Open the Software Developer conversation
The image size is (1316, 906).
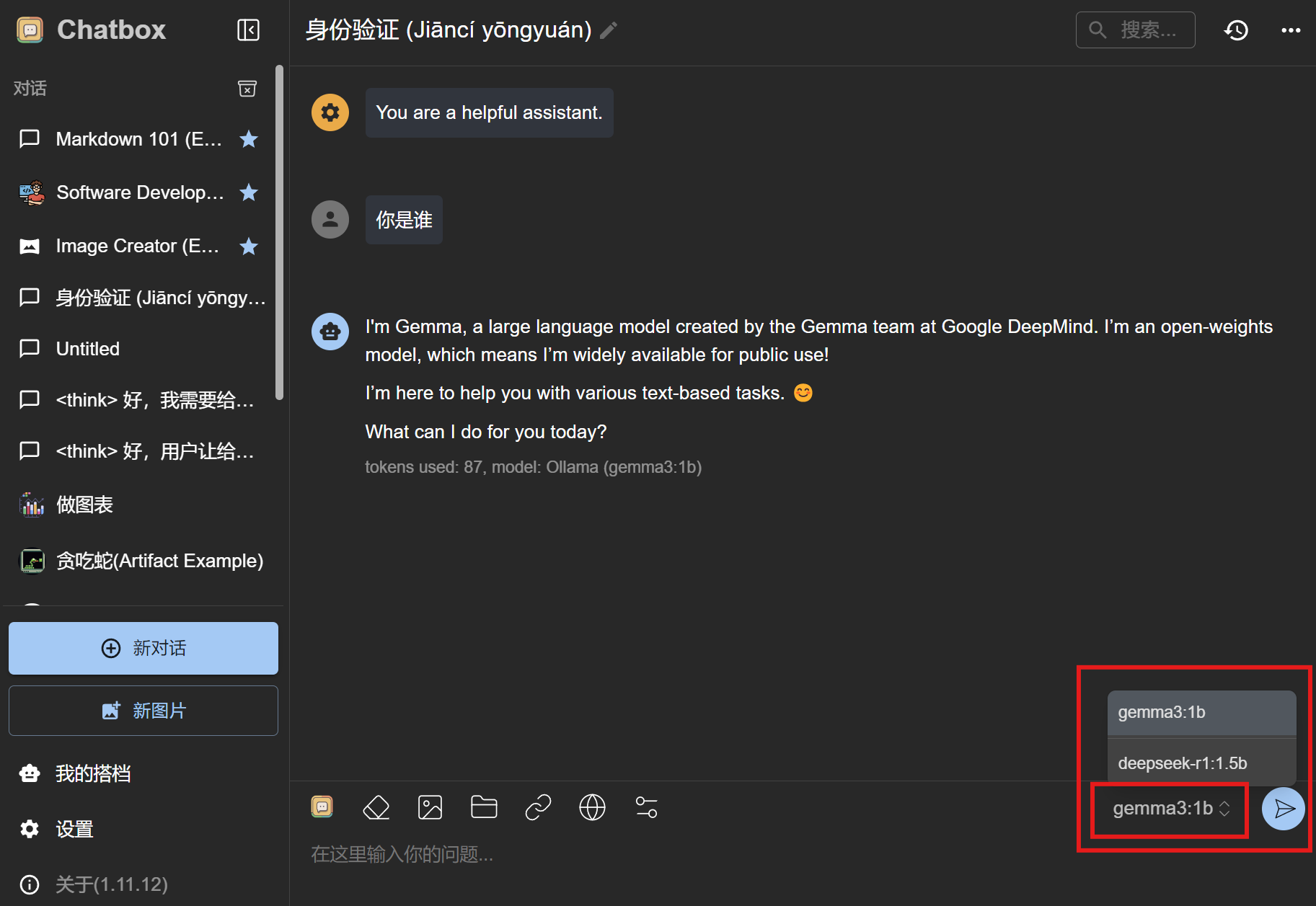(x=138, y=192)
